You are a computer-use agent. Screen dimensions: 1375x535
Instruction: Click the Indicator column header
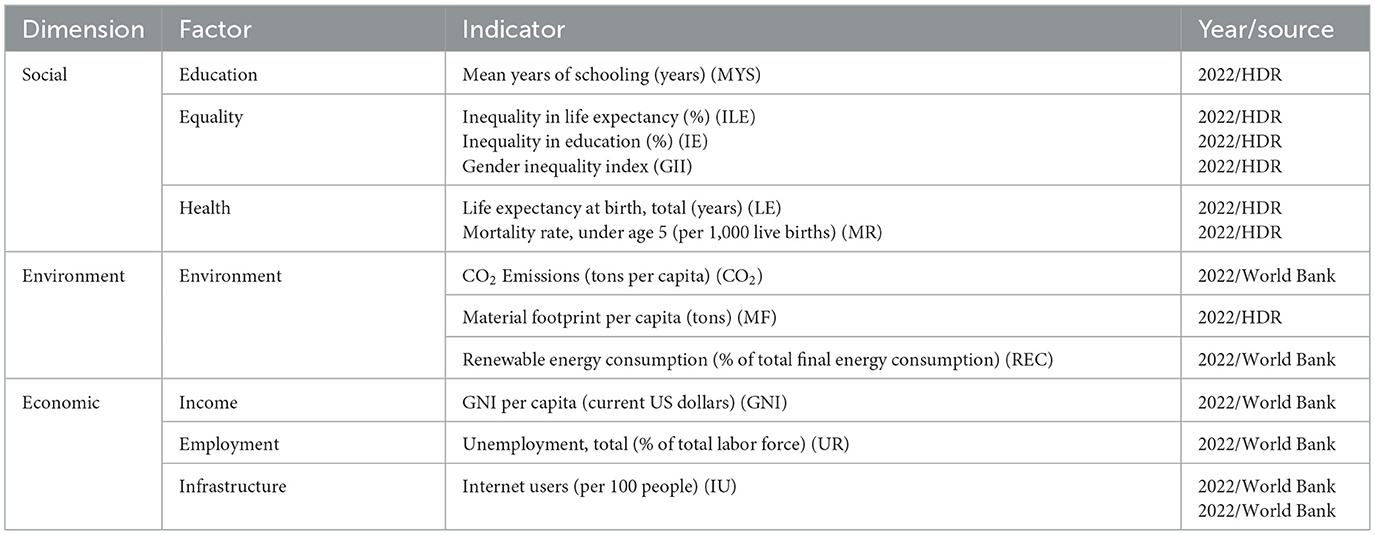(513, 29)
